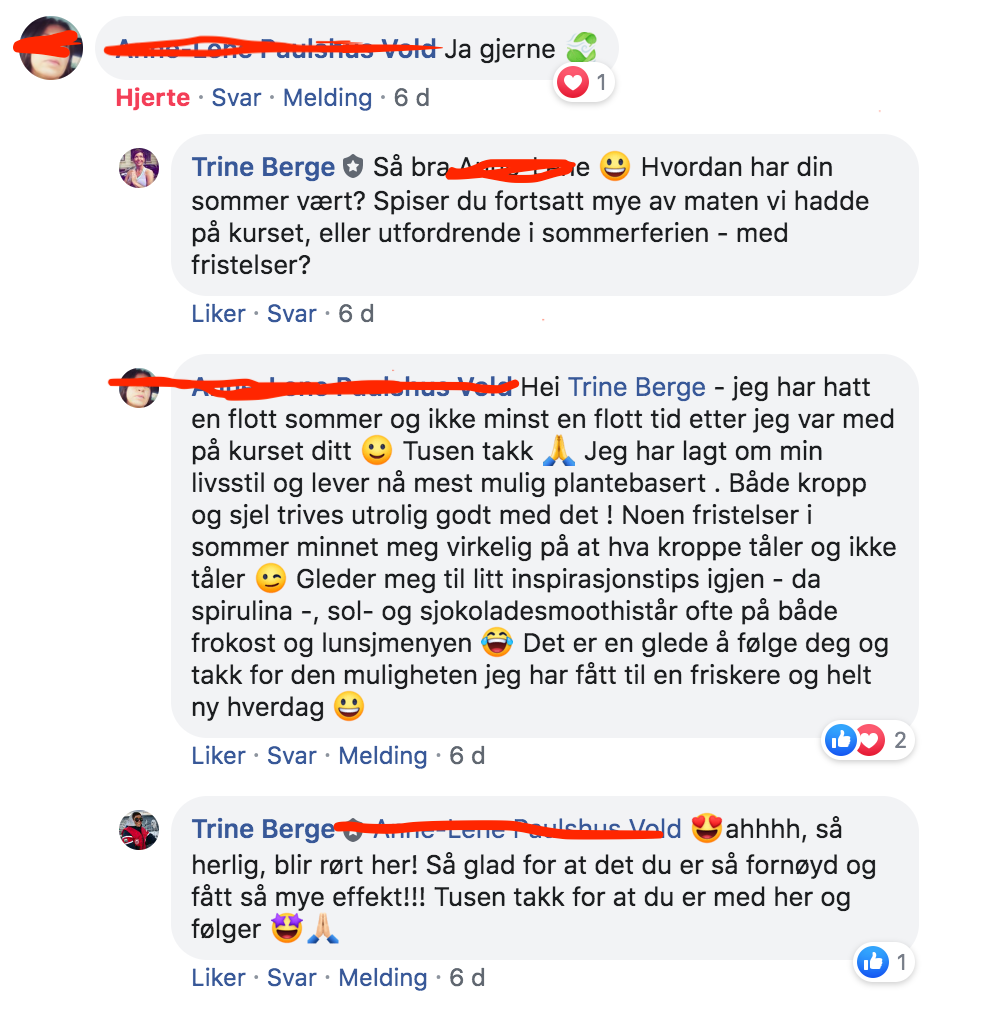The width and height of the screenshot is (985, 1010).
Task: Open the heart reaction count on the 'Ja gjerne' comment
Action: click(x=584, y=82)
